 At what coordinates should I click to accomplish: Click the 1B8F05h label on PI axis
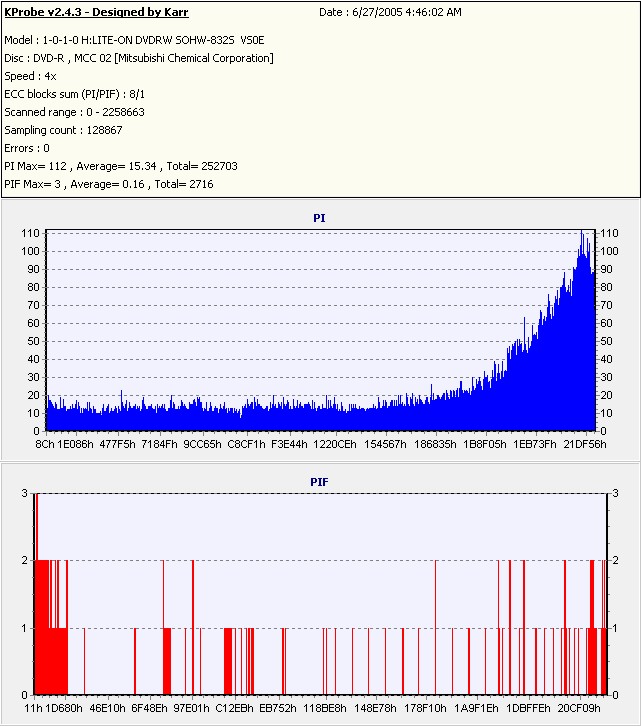tap(485, 444)
